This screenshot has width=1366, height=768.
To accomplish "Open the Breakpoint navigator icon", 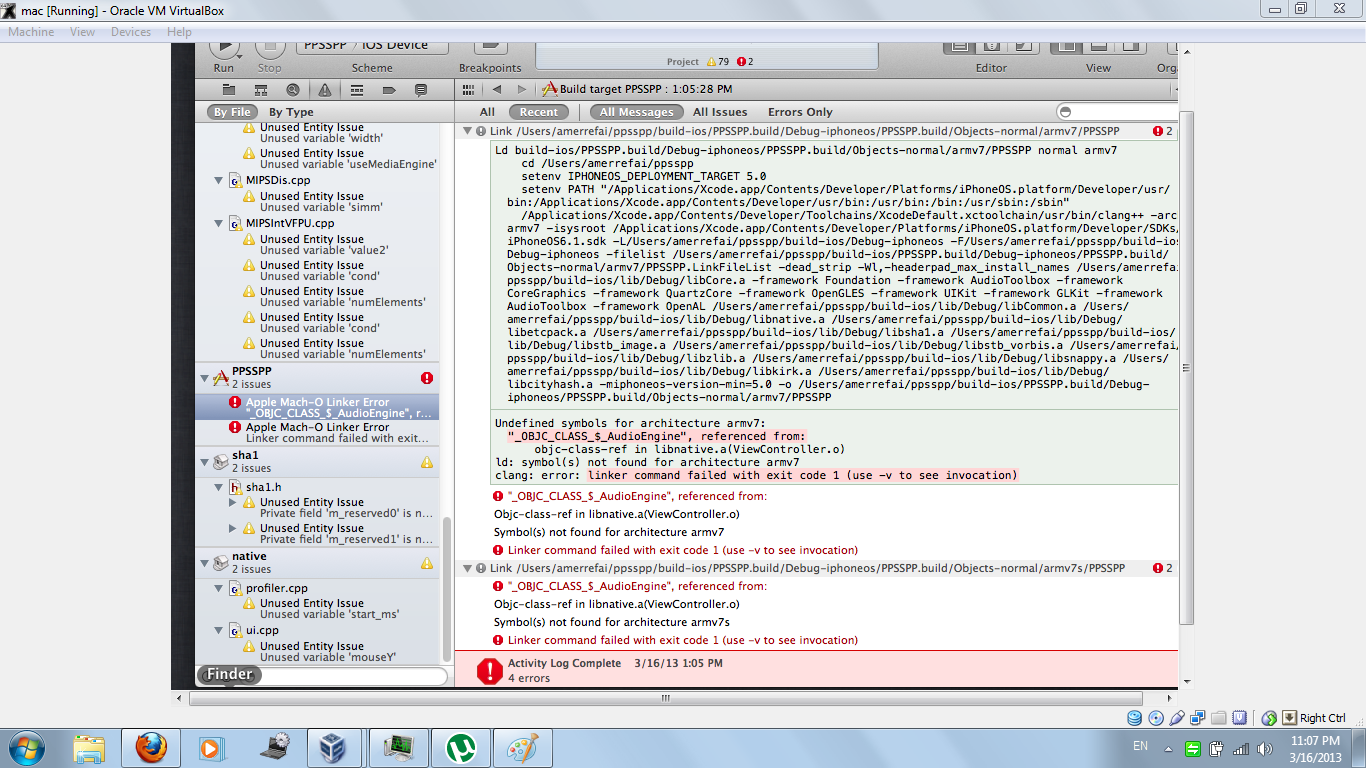I will pyautogui.click(x=389, y=90).
